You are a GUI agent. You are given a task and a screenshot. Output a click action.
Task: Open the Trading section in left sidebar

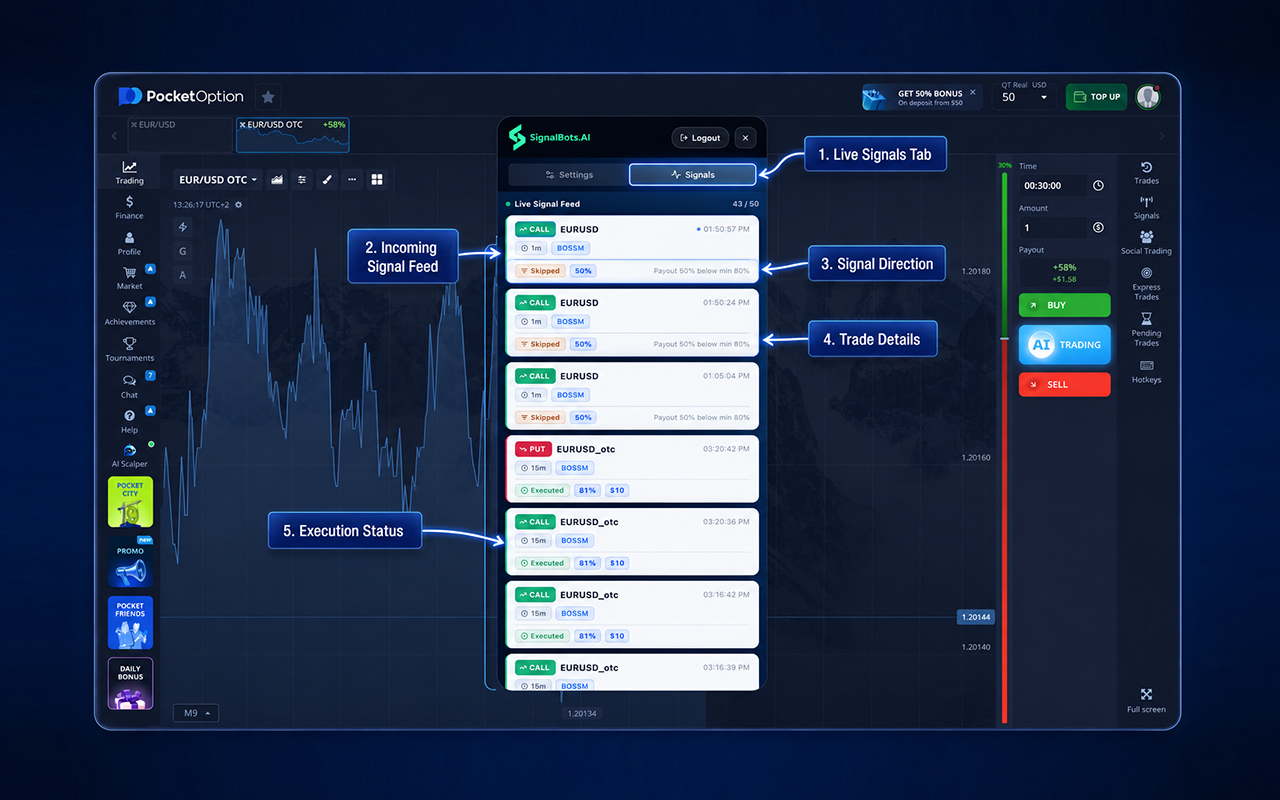pos(129,172)
